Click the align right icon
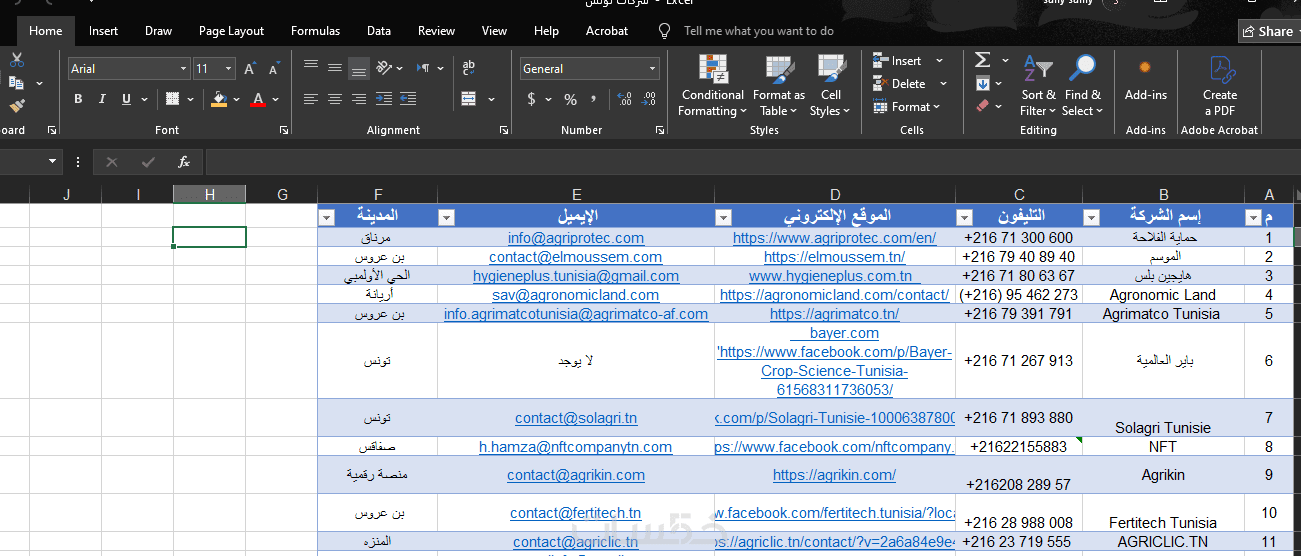Viewport: 1301px width, 556px height. click(359, 99)
